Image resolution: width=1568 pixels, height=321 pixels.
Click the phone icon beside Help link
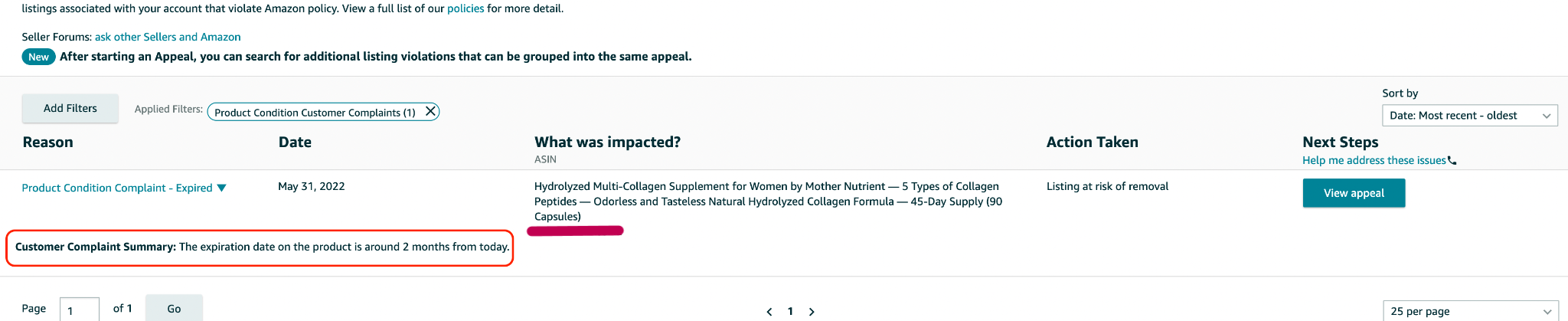tap(1452, 161)
